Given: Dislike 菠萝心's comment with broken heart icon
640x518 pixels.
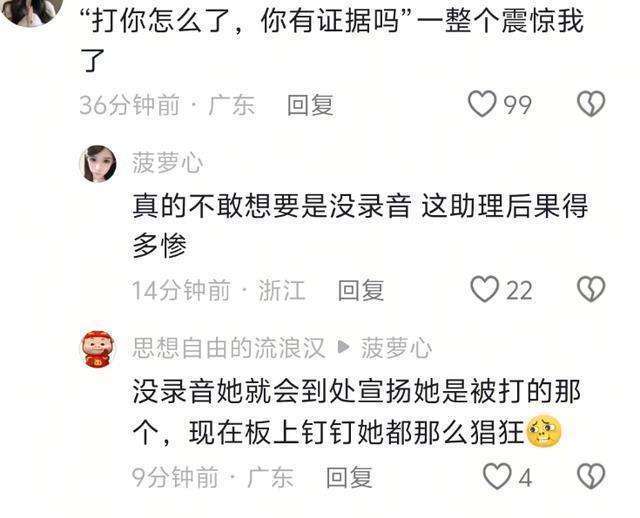Looking at the screenshot, I should [x=591, y=289].
